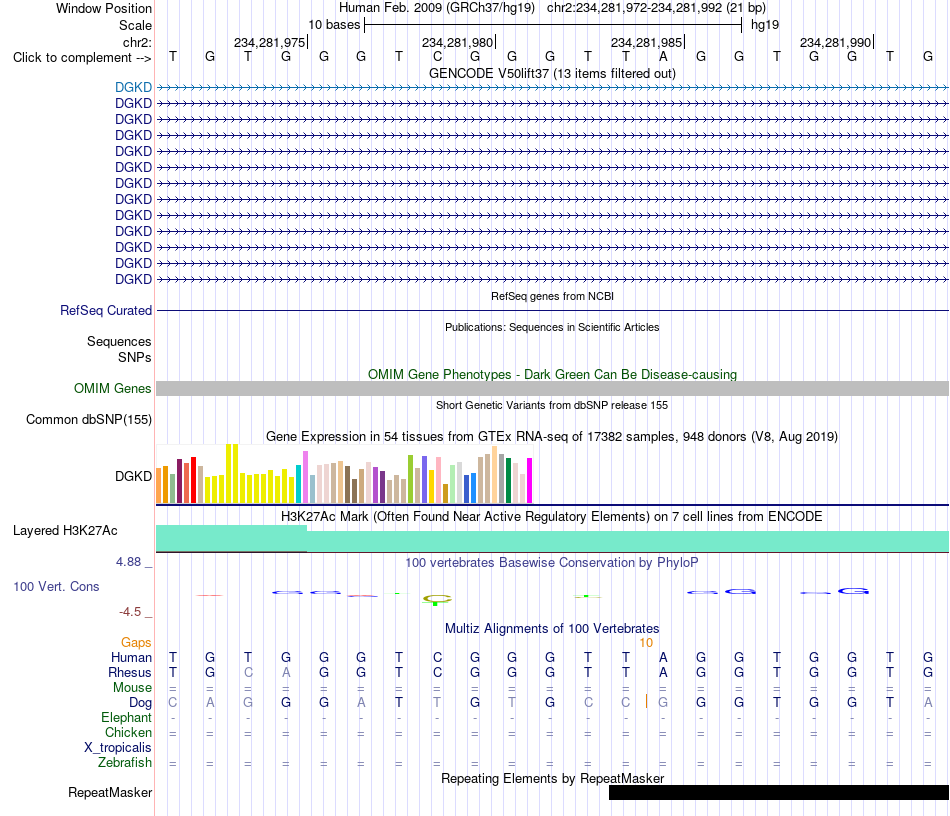Open the 'OMIM Gene Phenotypes' track title
The height and width of the screenshot is (816, 950).
(552, 374)
